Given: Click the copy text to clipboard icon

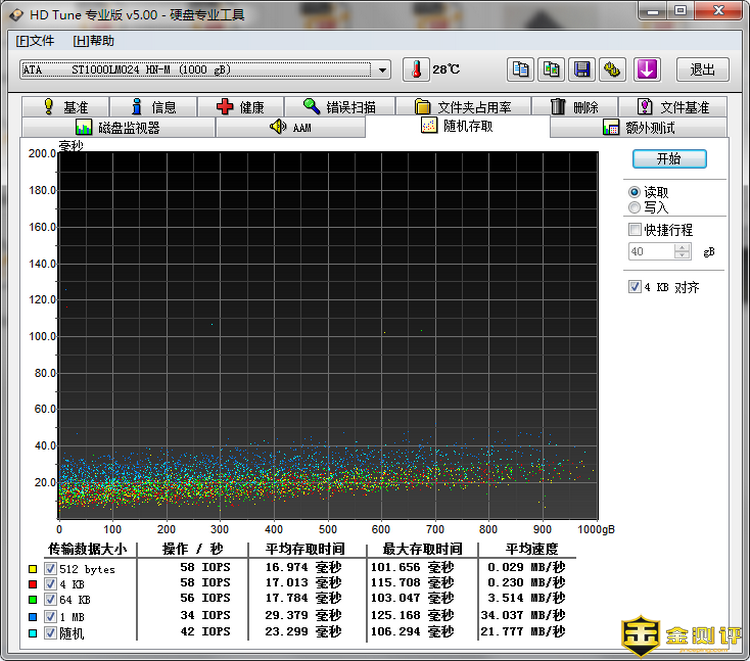Looking at the screenshot, I should pos(521,69).
